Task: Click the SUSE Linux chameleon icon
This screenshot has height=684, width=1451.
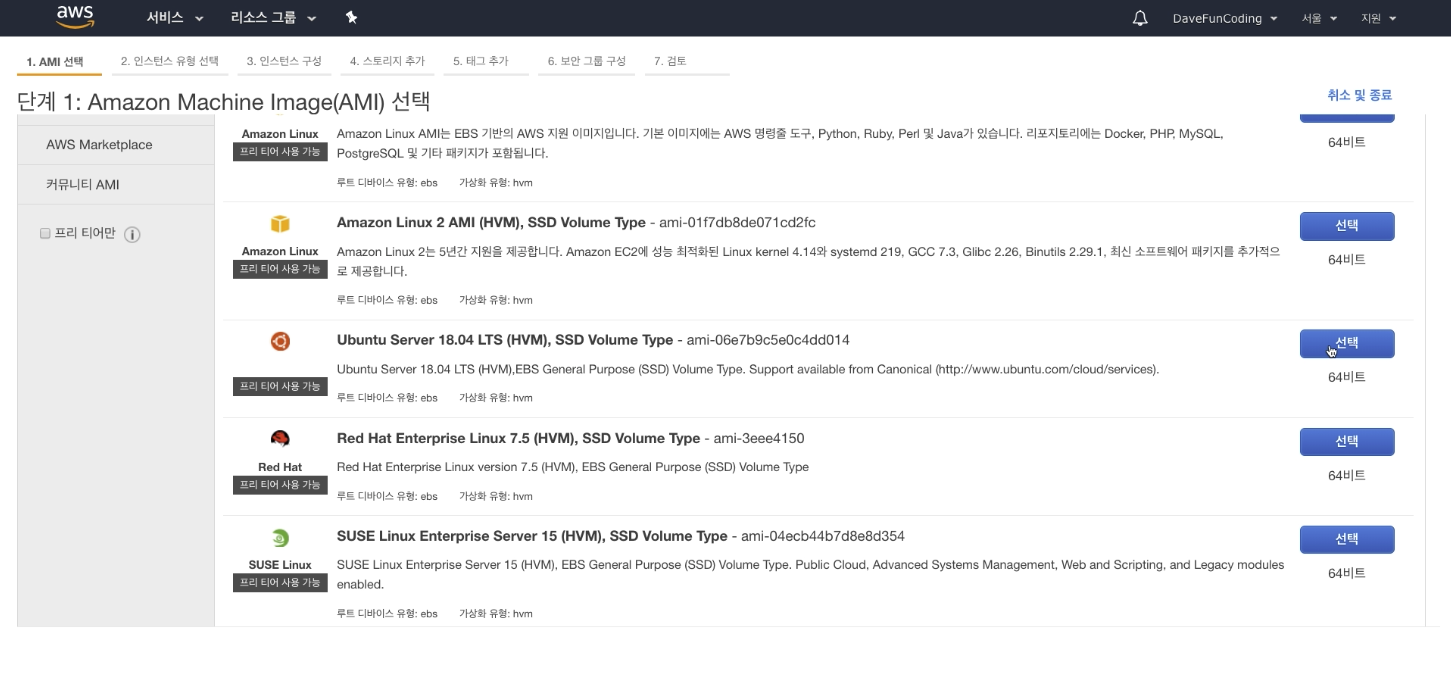Action: pyautogui.click(x=280, y=538)
